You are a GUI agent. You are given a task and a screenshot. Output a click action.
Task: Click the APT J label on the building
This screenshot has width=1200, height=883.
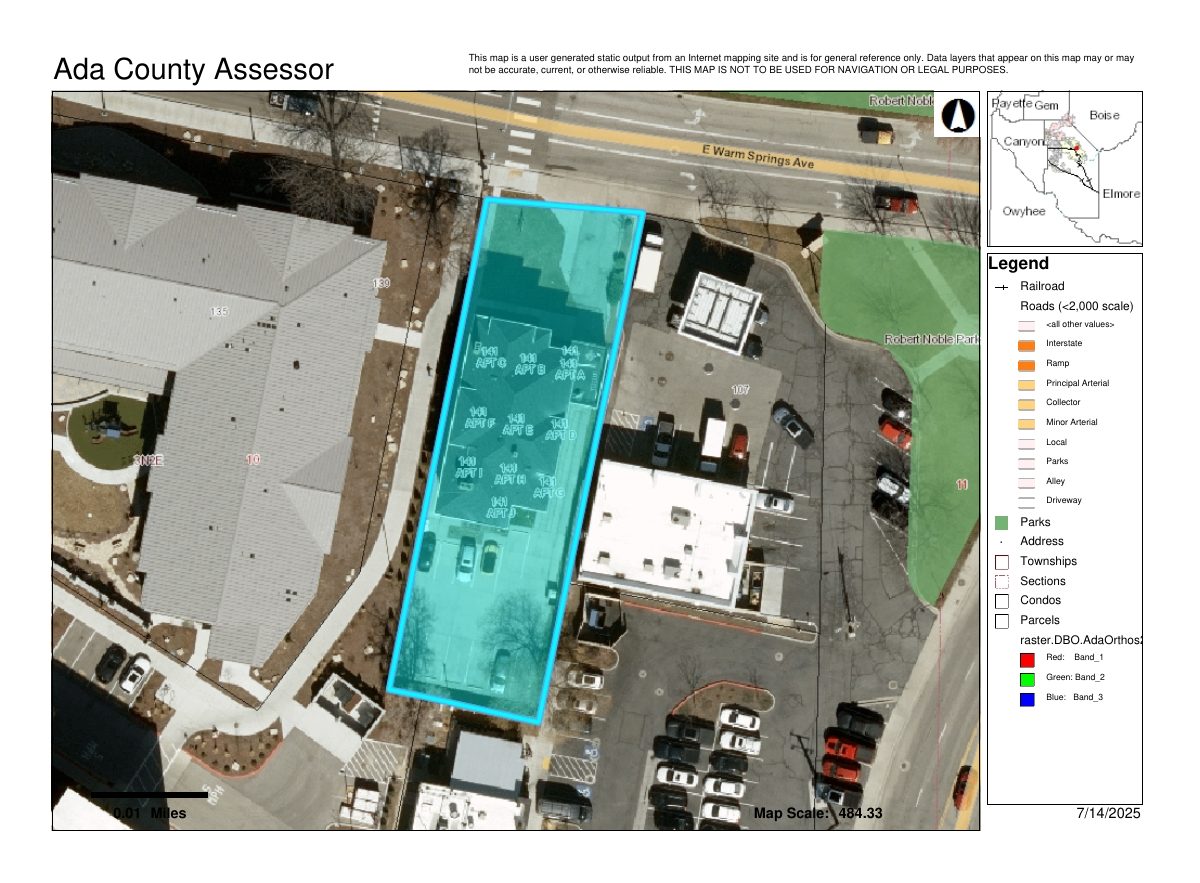point(500,513)
